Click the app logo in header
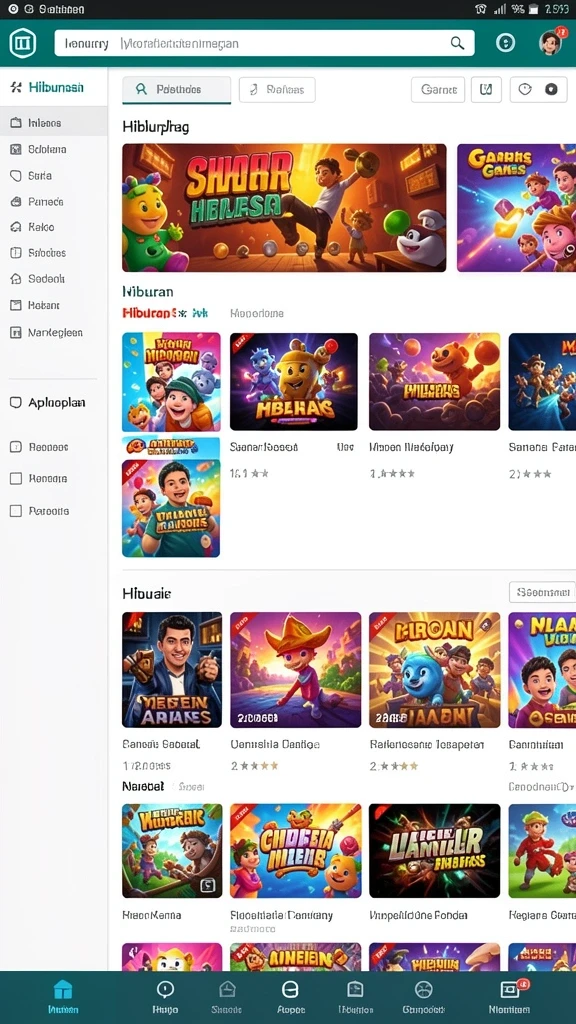576x1024 pixels. pyautogui.click(x=23, y=43)
